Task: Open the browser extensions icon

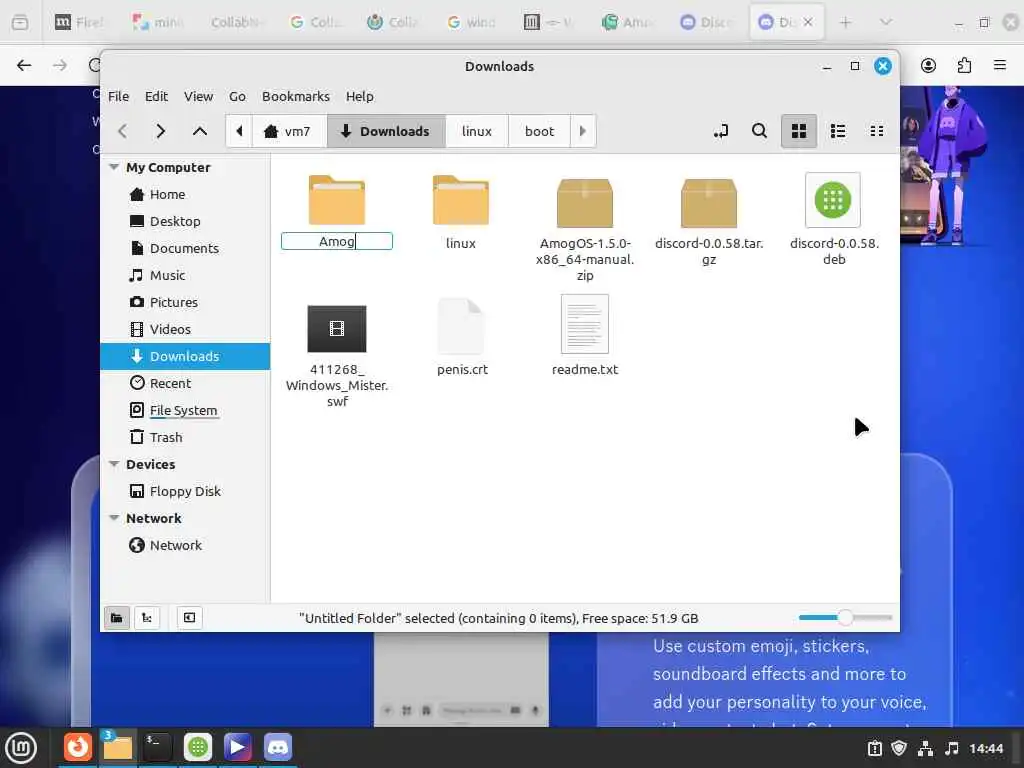Action: pos(964,65)
